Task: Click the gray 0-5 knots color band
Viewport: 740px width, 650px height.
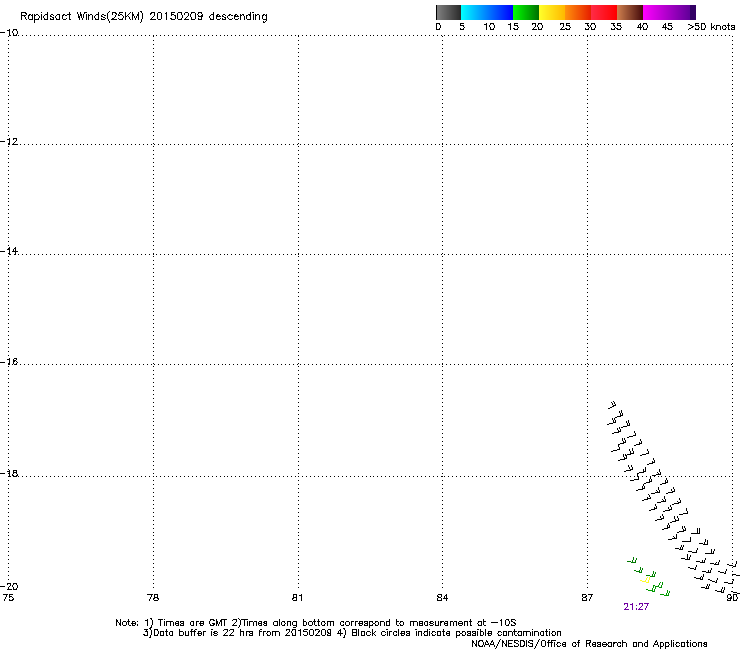Action: point(448,12)
